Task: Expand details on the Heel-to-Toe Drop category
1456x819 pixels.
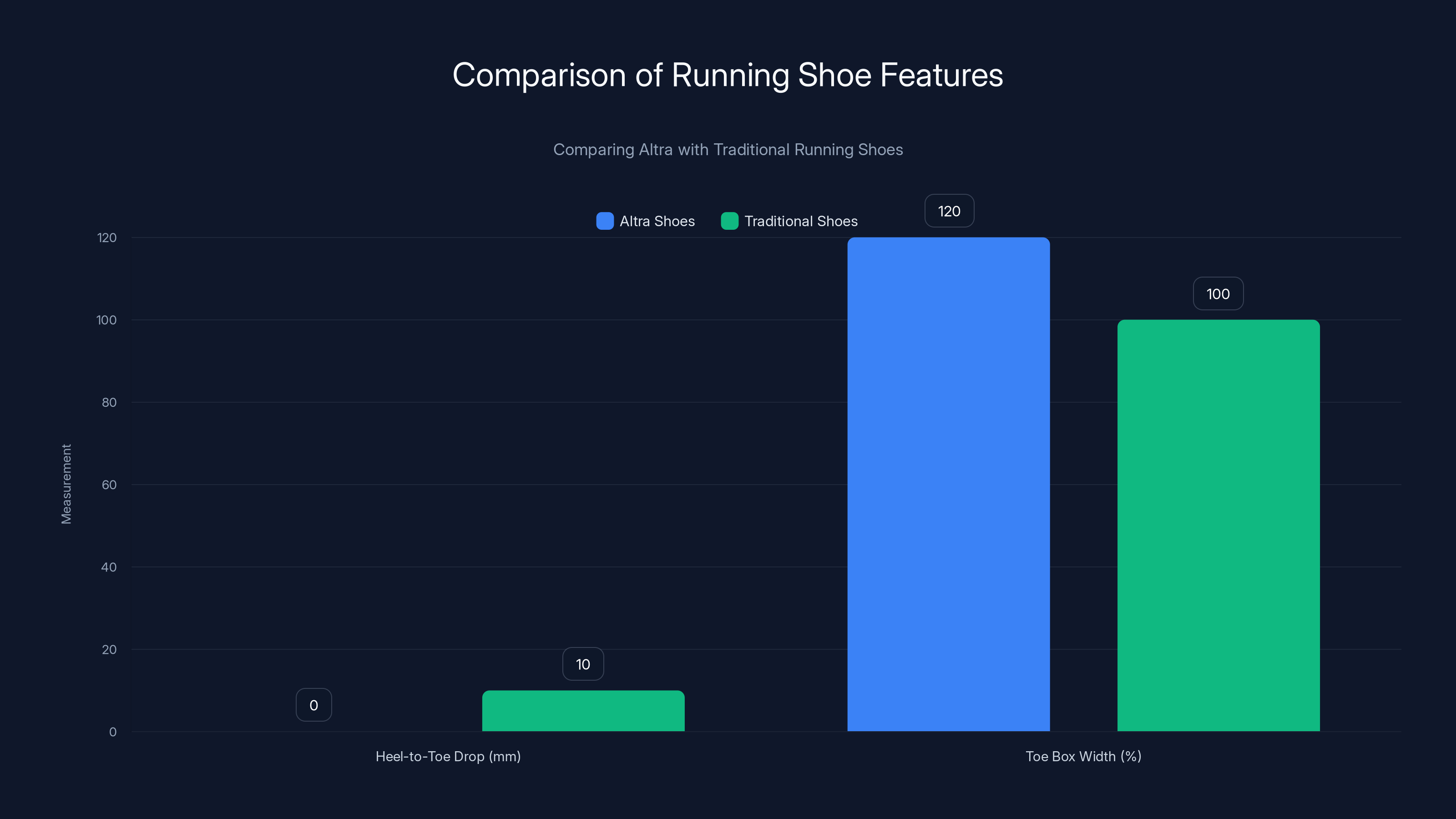Action: click(x=448, y=756)
